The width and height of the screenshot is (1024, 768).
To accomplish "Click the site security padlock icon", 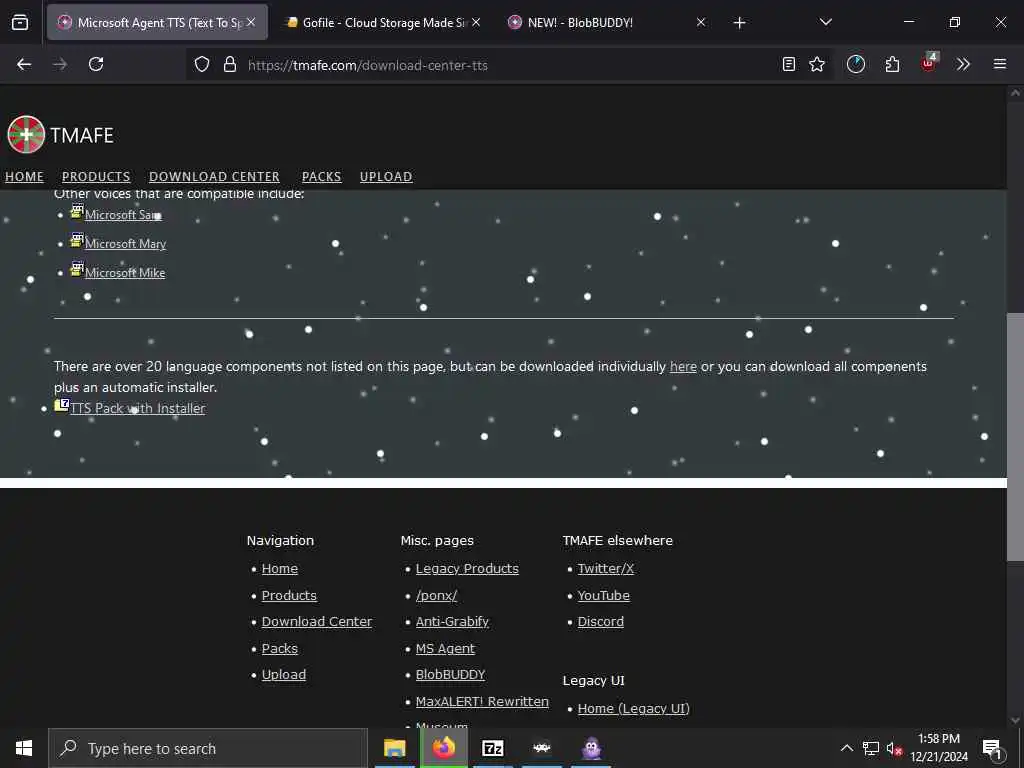I will pos(230,65).
